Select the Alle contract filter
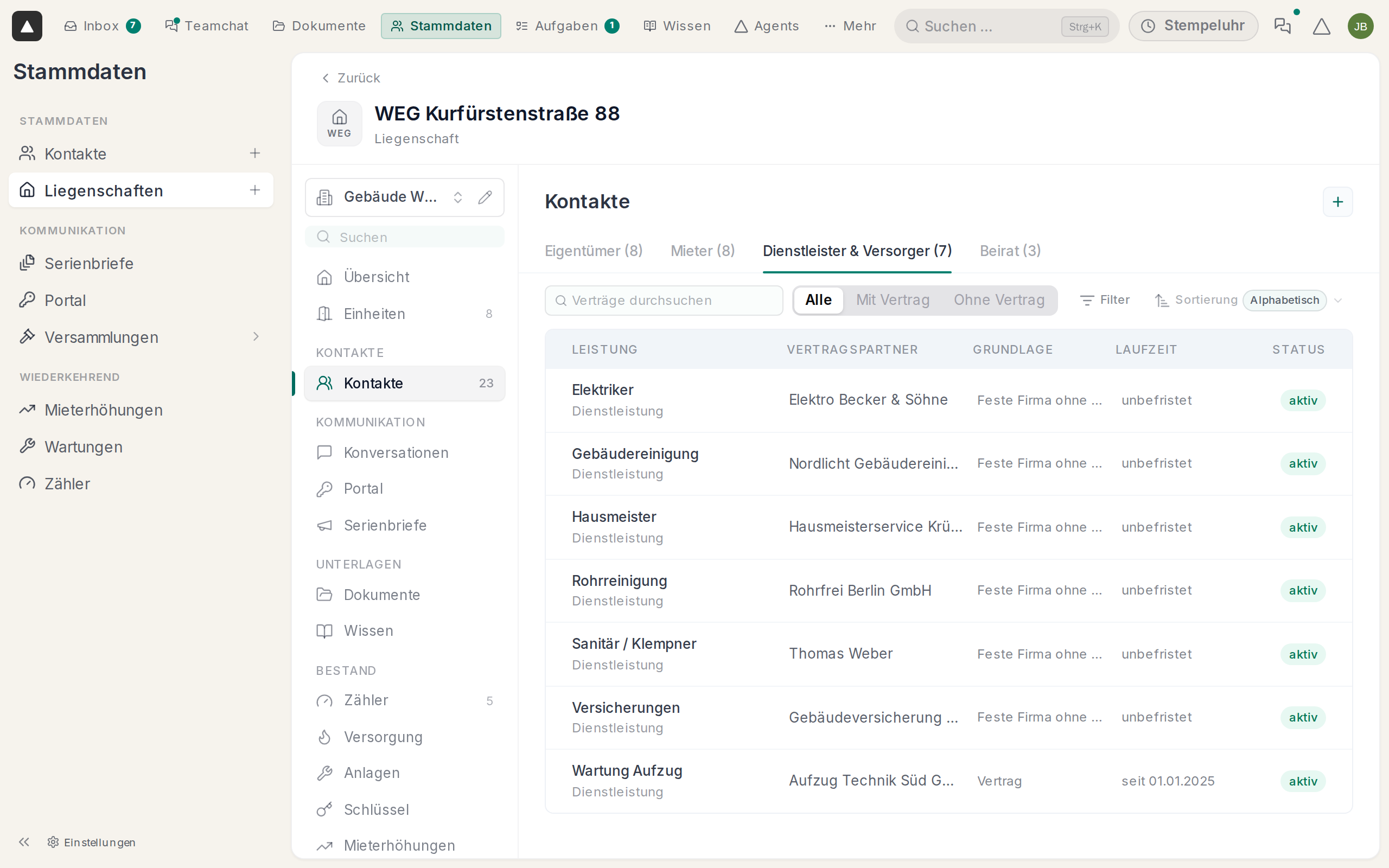 pos(818,299)
